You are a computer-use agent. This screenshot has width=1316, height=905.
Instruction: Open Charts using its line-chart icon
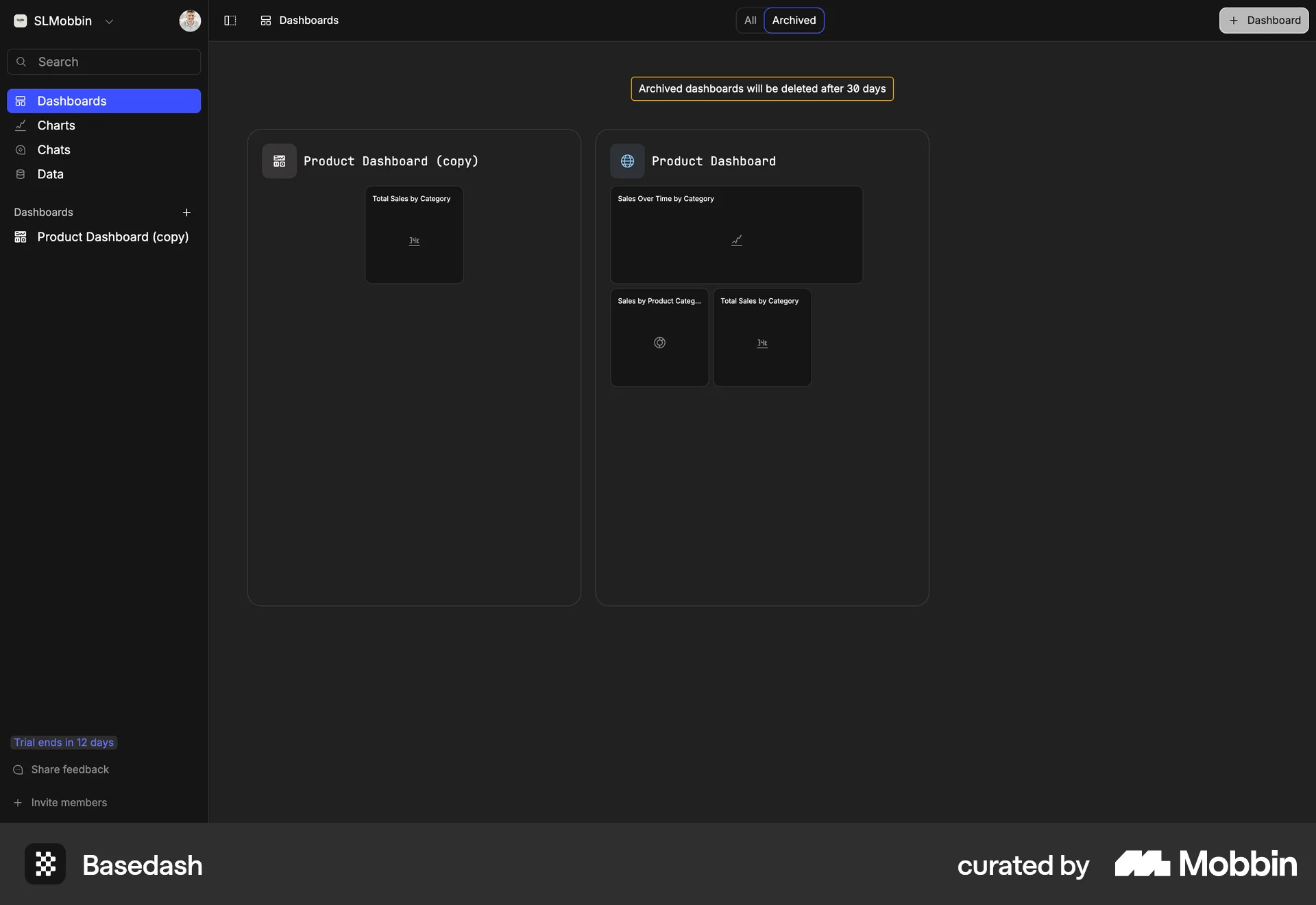21,125
